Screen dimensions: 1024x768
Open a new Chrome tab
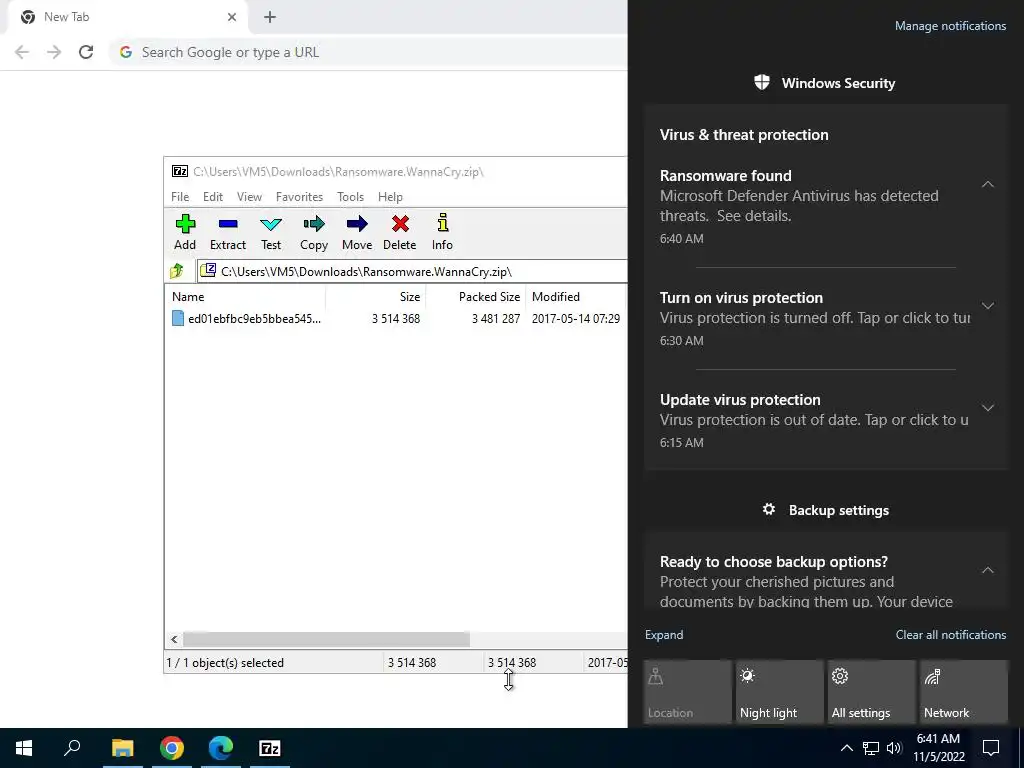click(x=270, y=17)
